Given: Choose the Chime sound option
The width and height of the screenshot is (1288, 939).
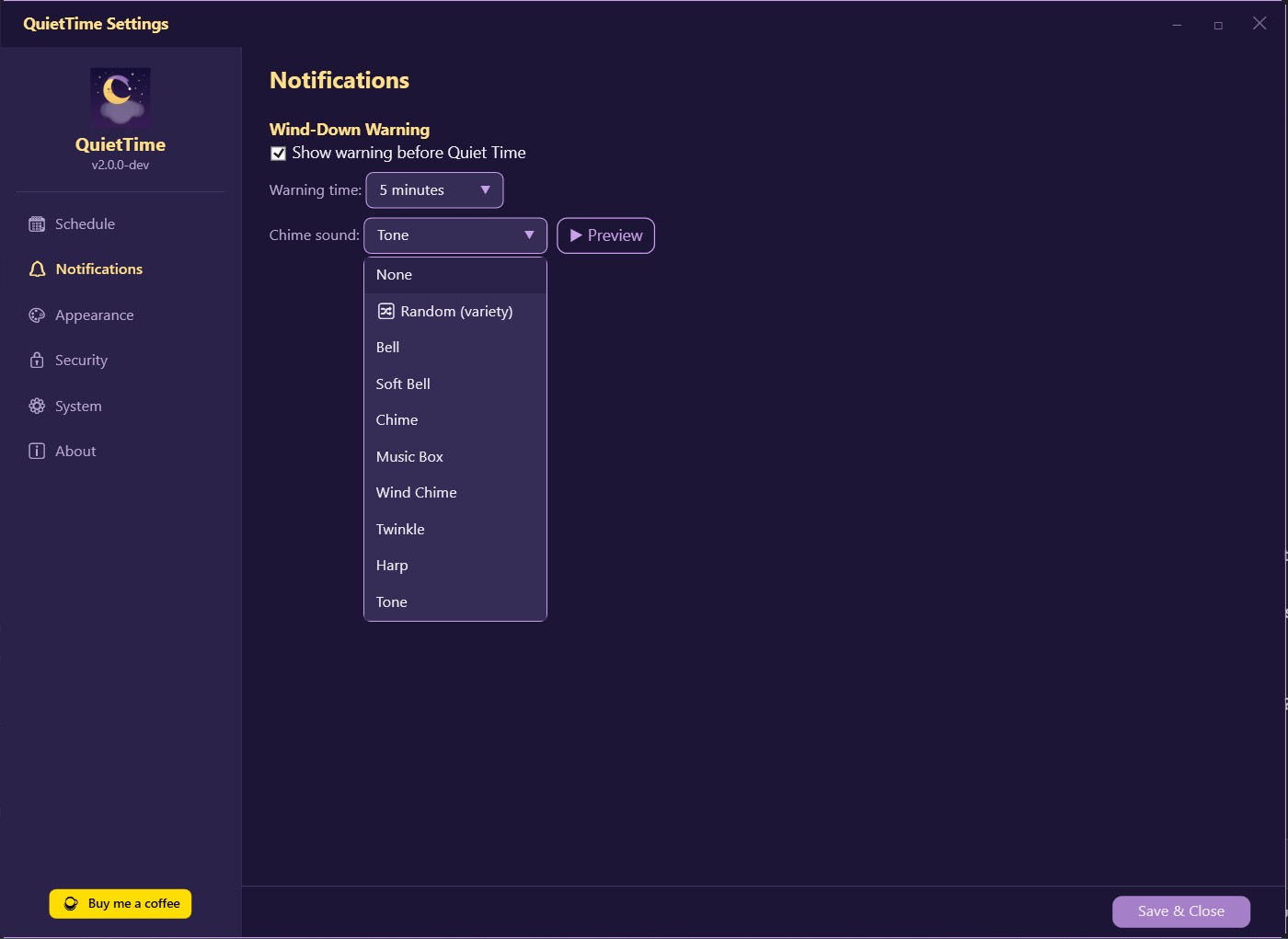Looking at the screenshot, I should click(x=455, y=420).
